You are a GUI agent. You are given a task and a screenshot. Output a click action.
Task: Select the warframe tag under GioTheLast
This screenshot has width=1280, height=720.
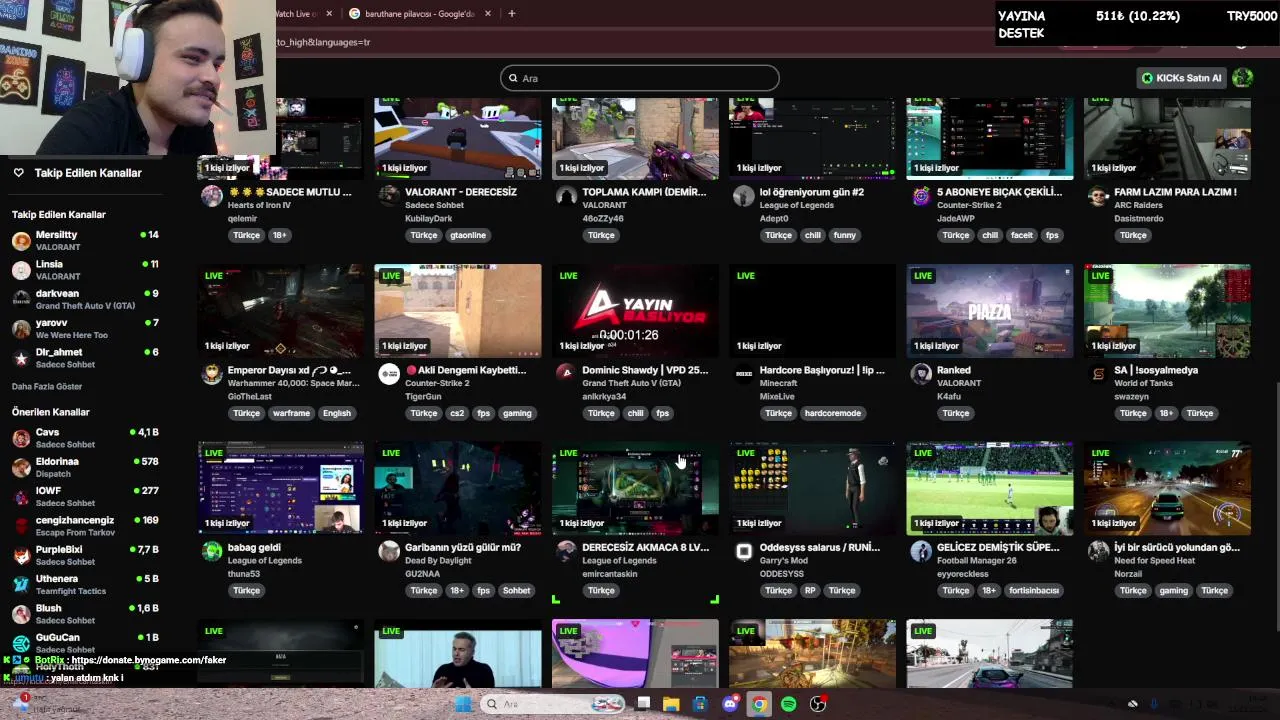pyautogui.click(x=291, y=413)
